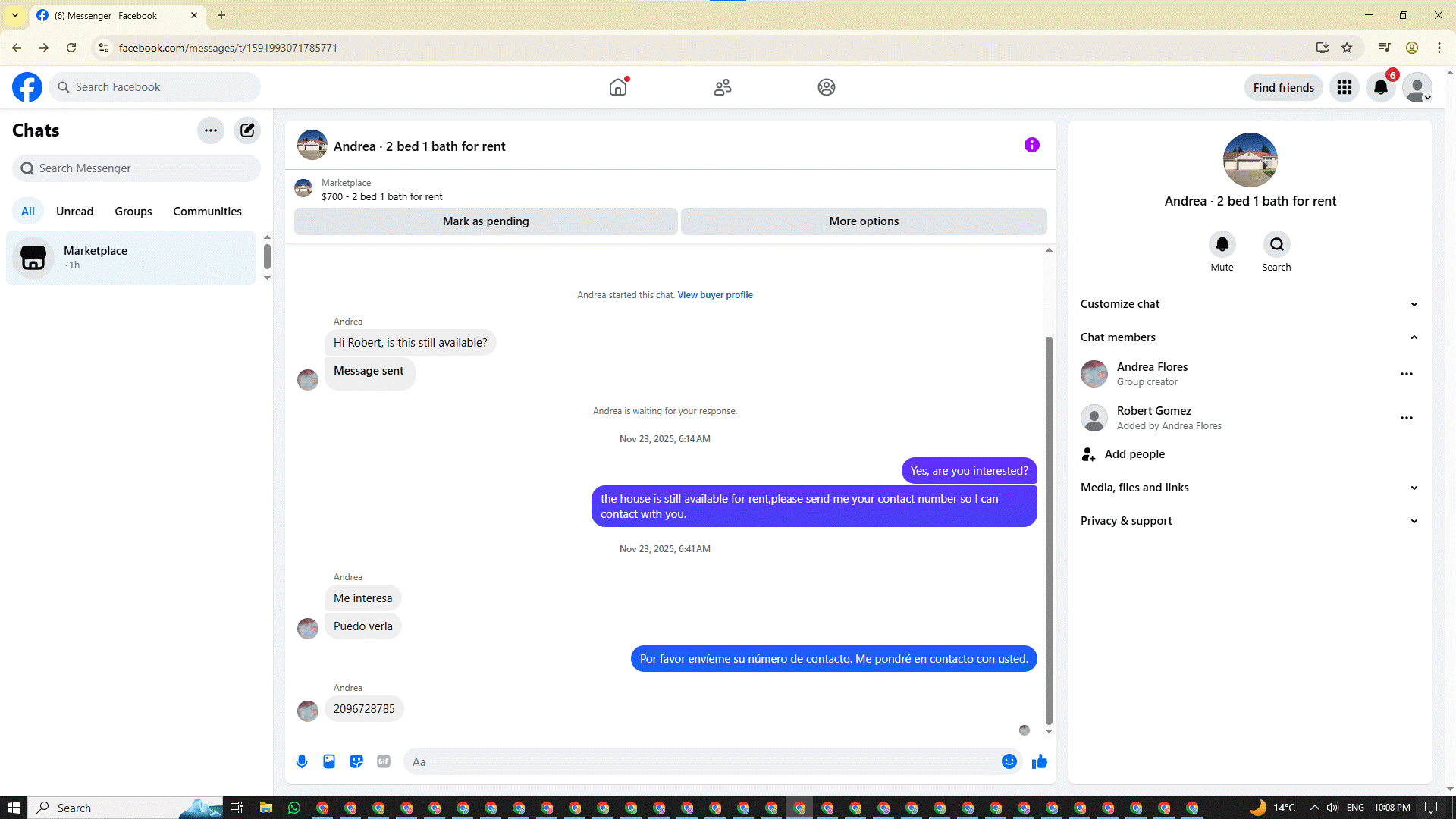Open the Friends icon in top navigation
The width and height of the screenshot is (1456, 819).
coord(723,87)
